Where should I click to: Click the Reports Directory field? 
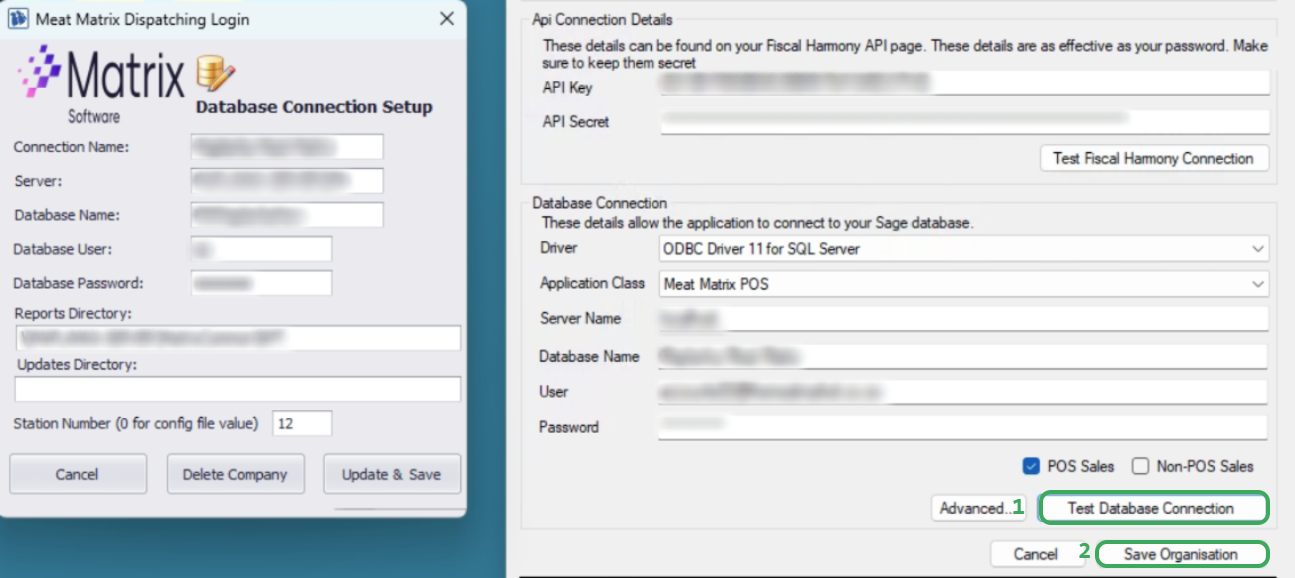pos(238,338)
